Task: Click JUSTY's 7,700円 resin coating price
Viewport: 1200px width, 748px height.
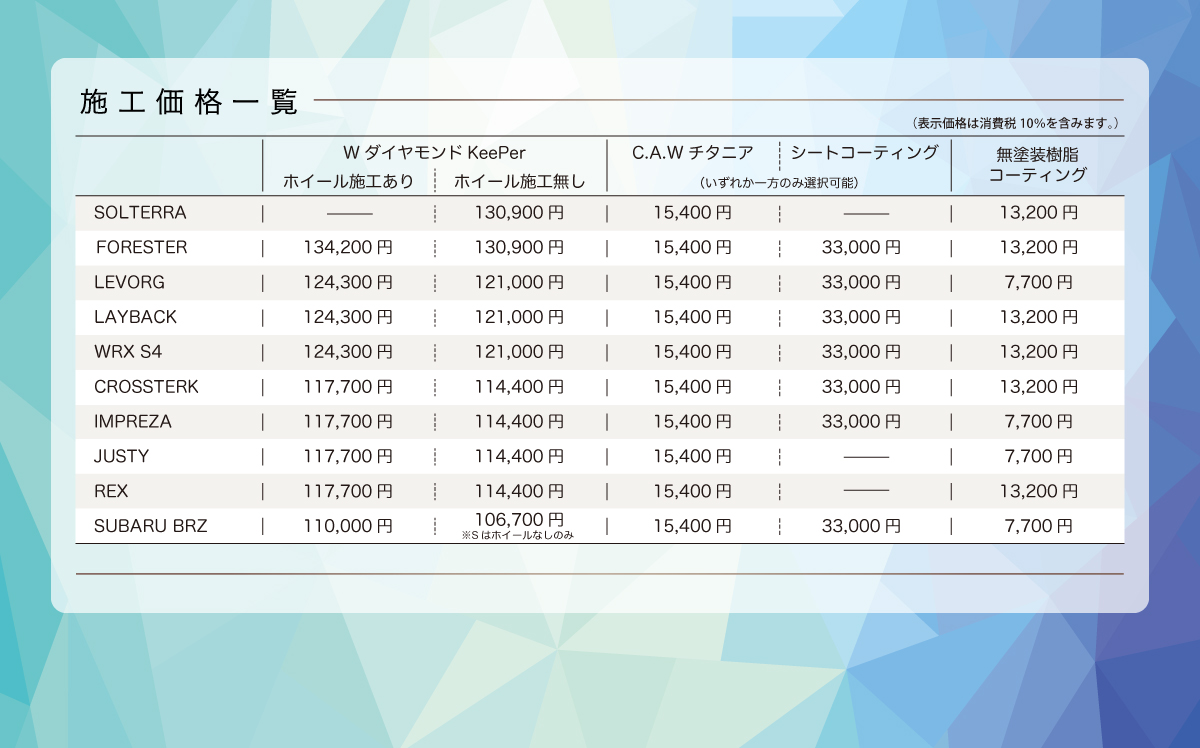Action: [1038, 456]
